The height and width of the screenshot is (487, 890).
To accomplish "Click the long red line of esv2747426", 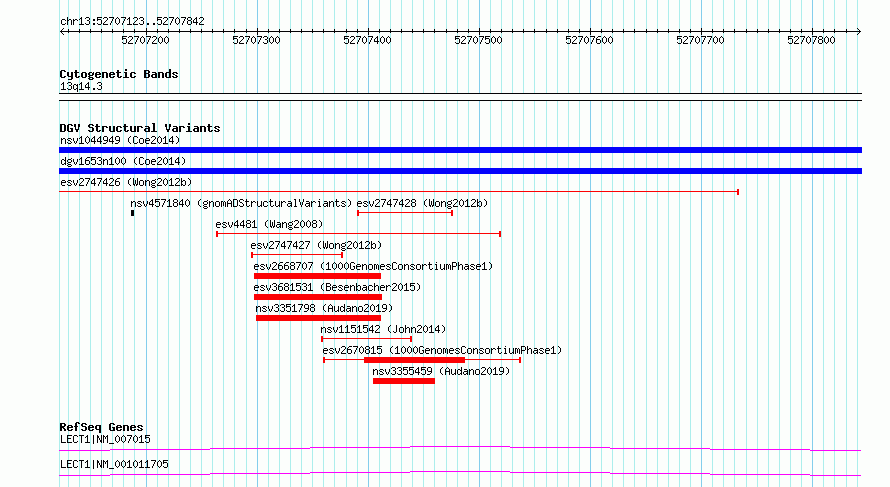I will pyautogui.click(x=399, y=192).
